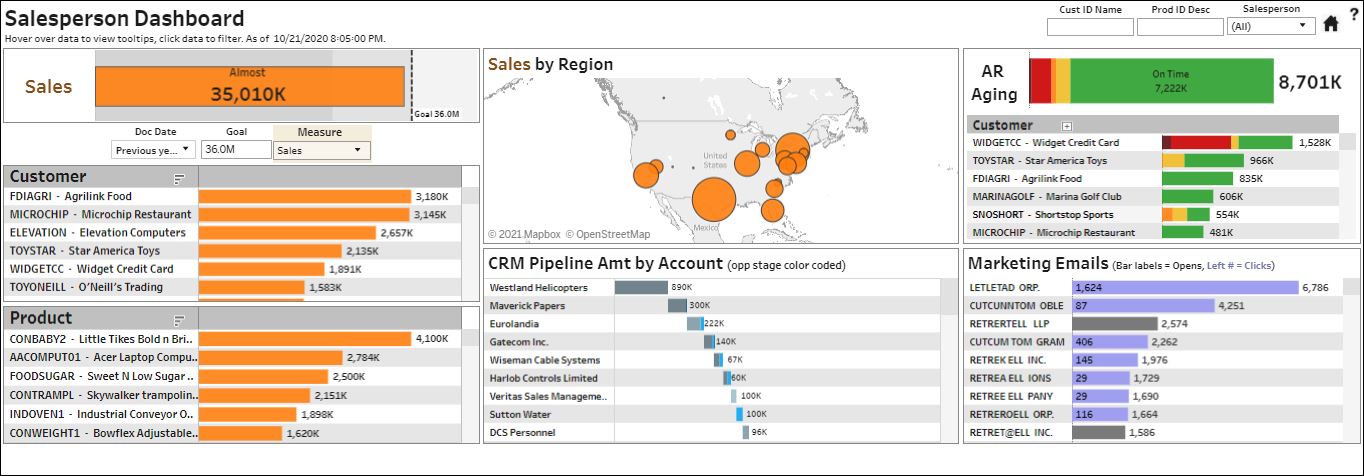Select DCS Personnel pipeline row
Image resolution: width=1364 pixels, height=476 pixels.
click(x=714, y=431)
